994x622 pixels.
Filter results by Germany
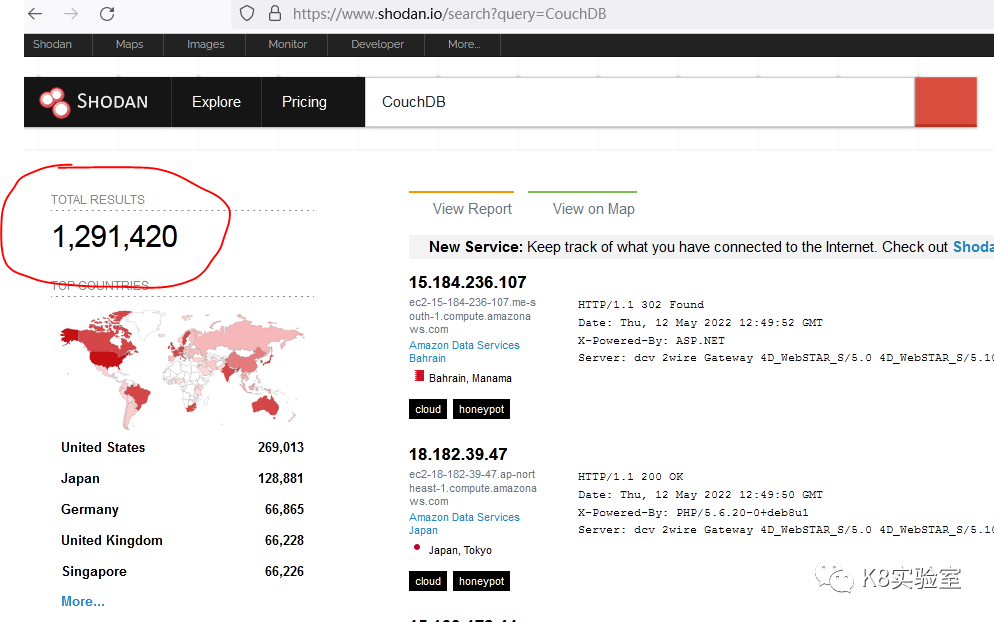[89, 509]
